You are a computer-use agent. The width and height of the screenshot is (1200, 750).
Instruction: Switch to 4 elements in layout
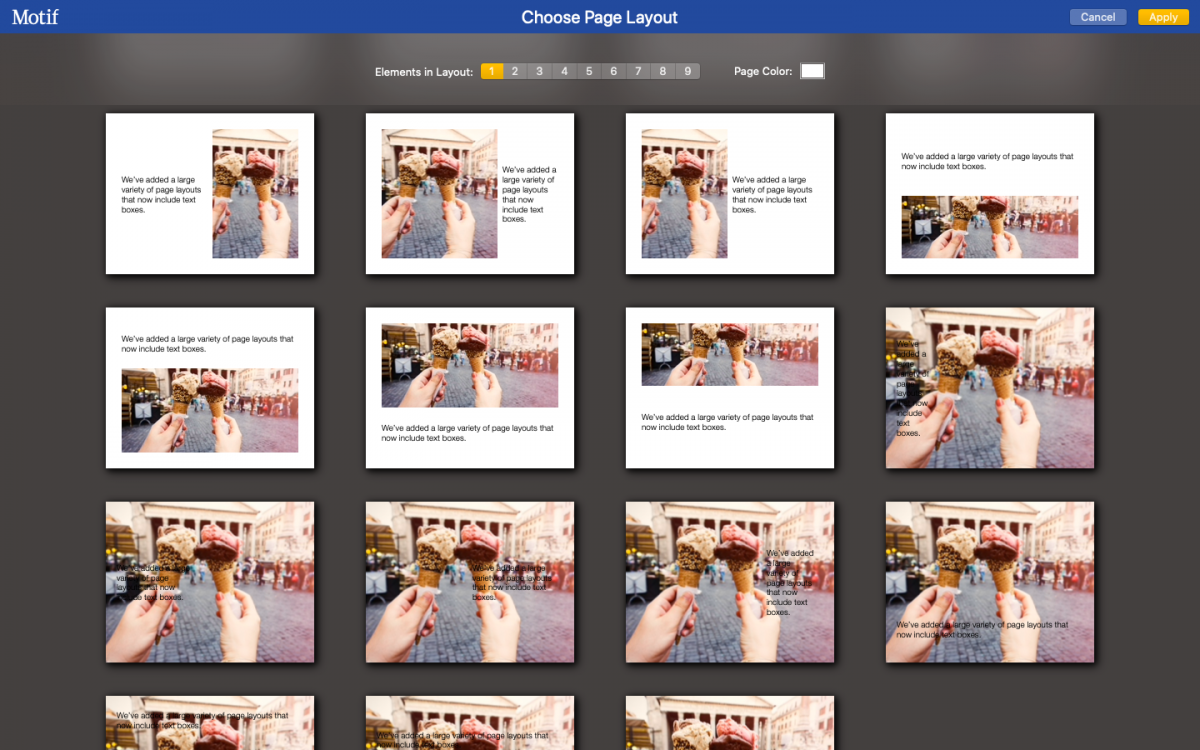pos(564,71)
